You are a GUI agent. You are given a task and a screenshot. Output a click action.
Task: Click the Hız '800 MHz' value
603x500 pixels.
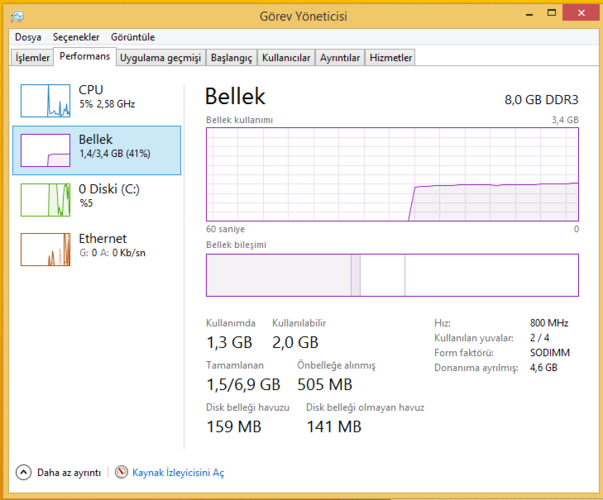[x=549, y=323]
